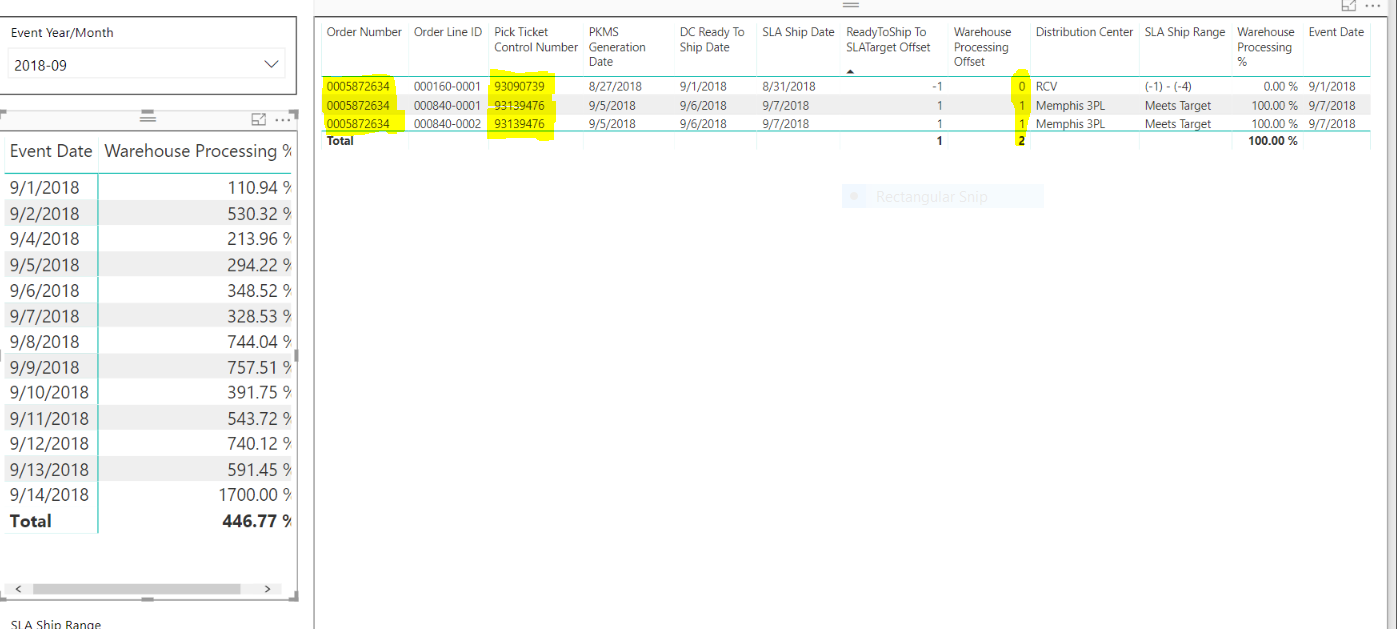This screenshot has height=629, width=1397.
Task: Select the 9/5/2018 row in left table
Action: (x=150, y=264)
